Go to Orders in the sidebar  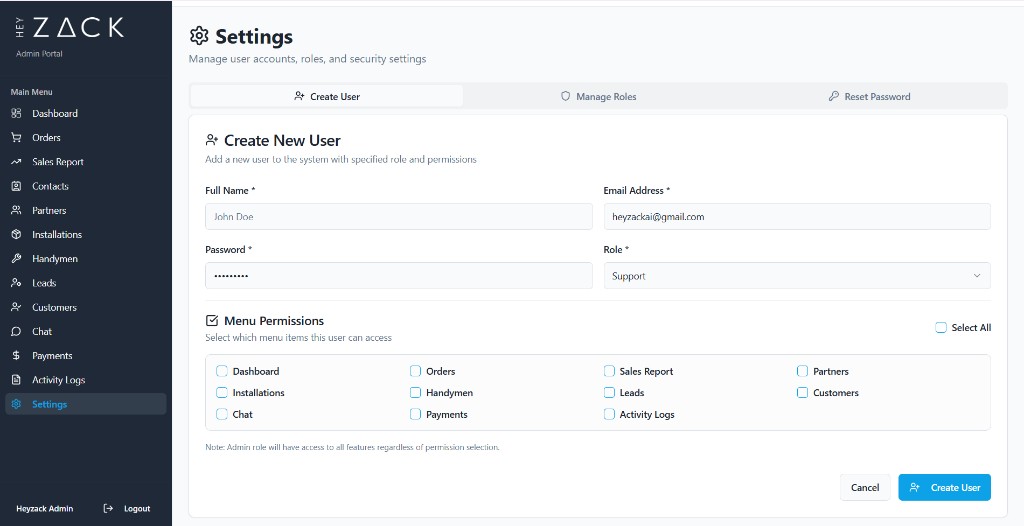[x=86, y=138]
